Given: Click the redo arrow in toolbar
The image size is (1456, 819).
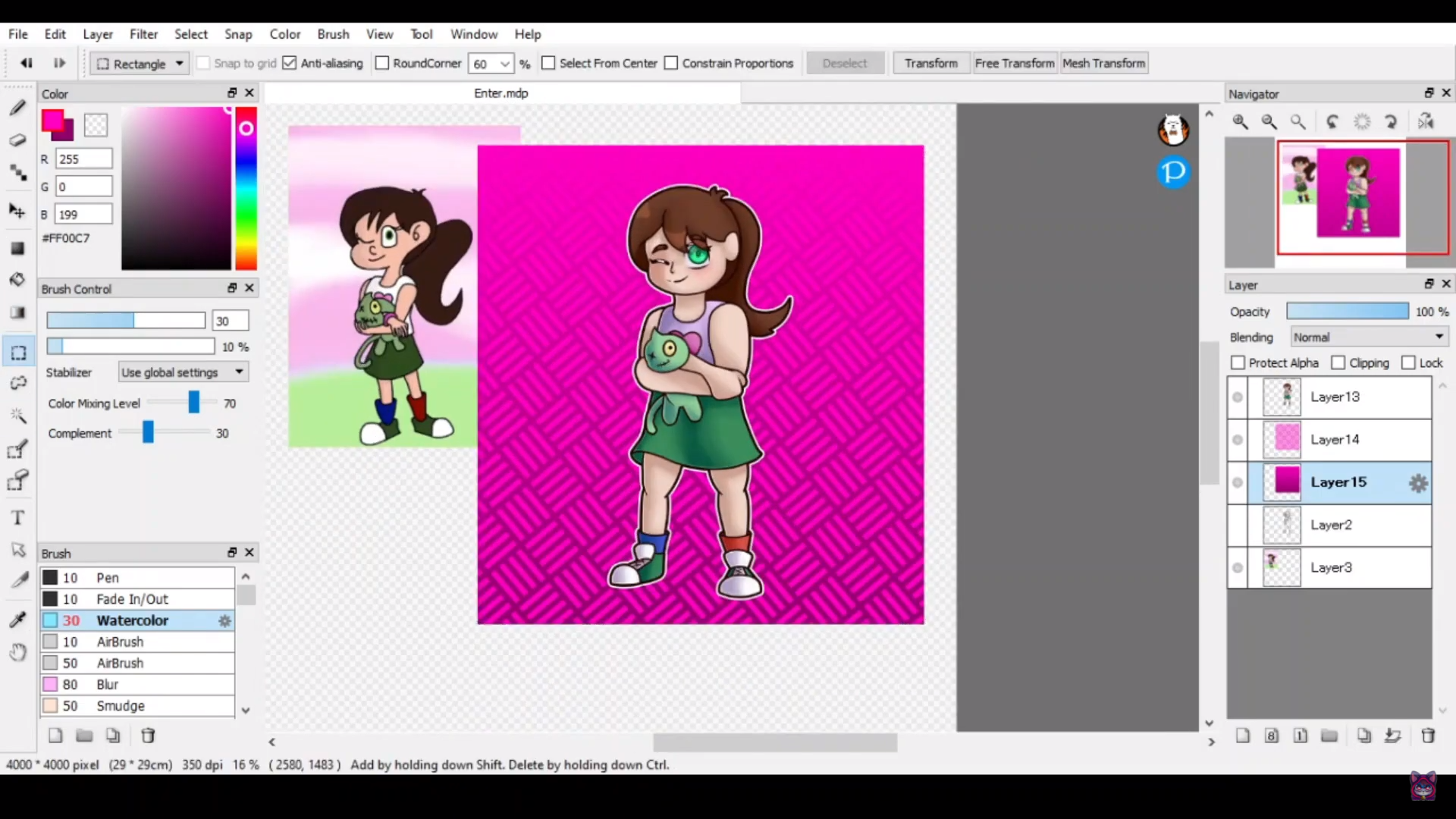Looking at the screenshot, I should tap(59, 63).
